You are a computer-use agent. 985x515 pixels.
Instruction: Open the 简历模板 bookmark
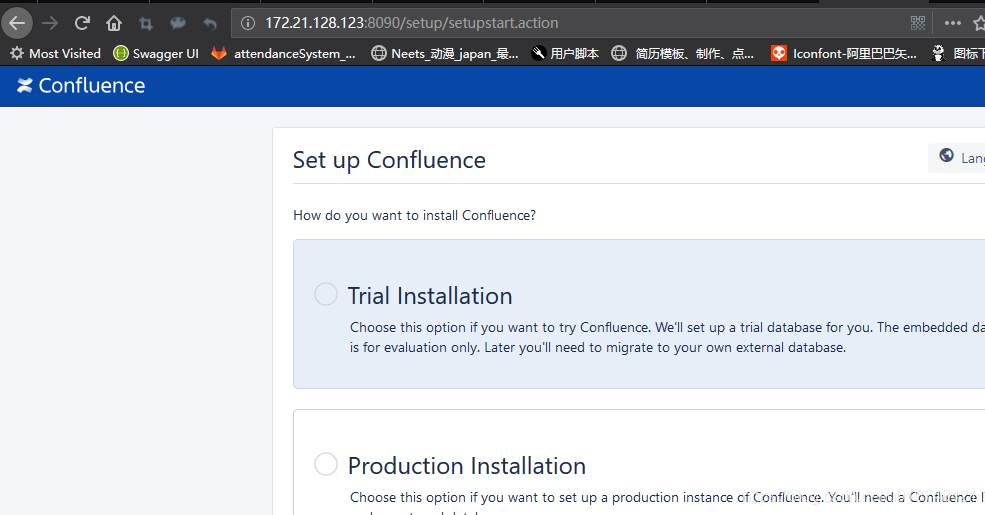[682, 53]
